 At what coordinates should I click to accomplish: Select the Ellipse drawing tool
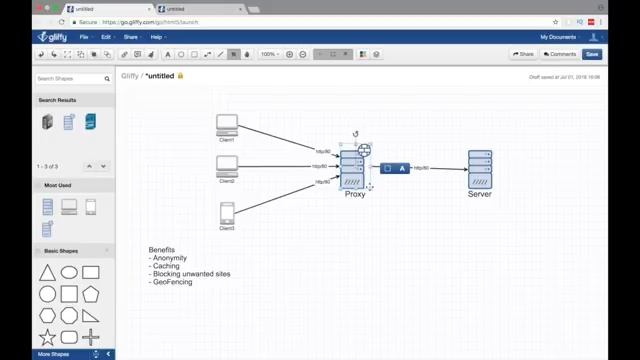(181, 54)
